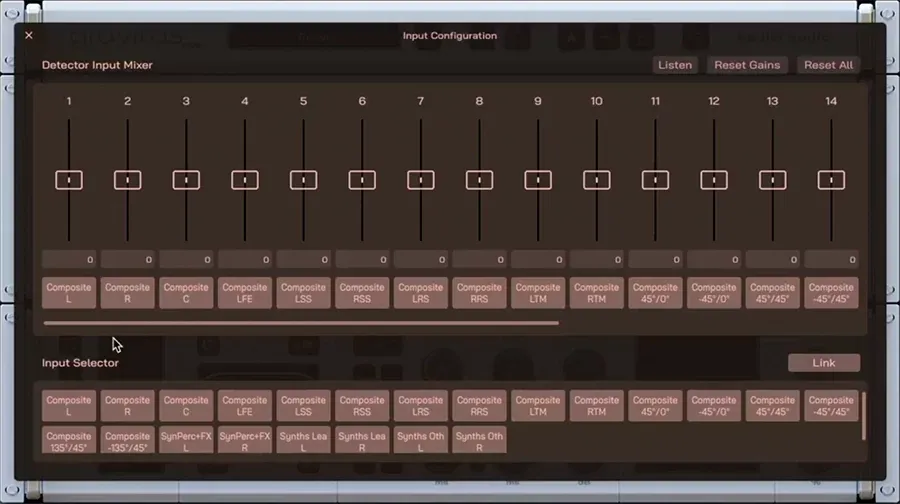Screen dimensions: 900x504
Task: Click the Input Selector vertical scrollbar
Action: coord(863,416)
